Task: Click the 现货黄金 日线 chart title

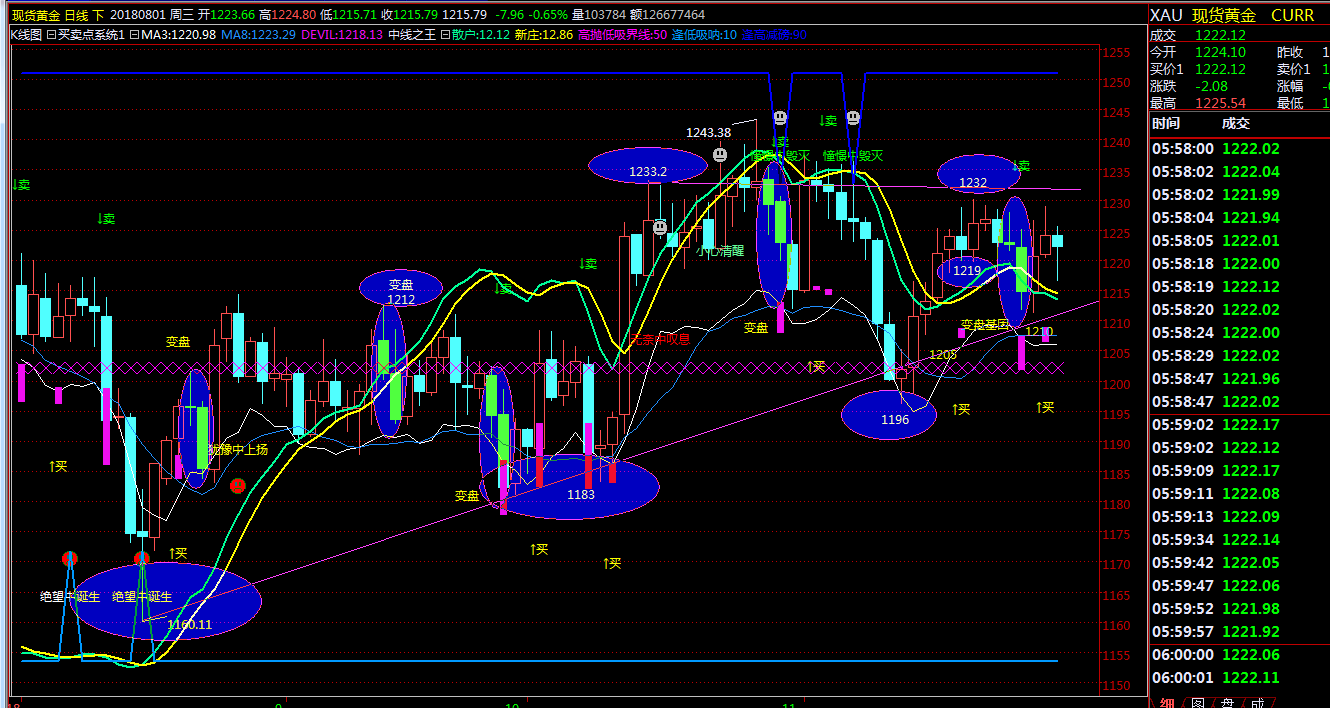Action: [x=55, y=15]
